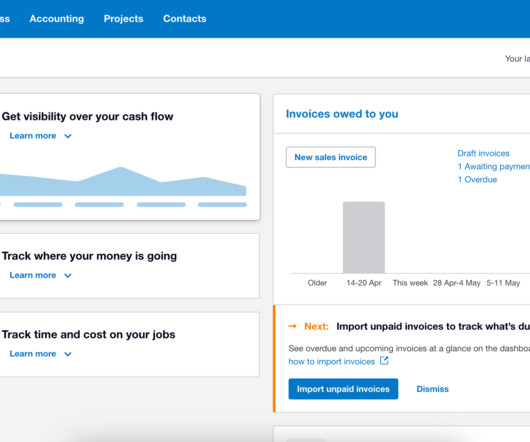
Task: Expand chevron under Track time and cost on jobs
Action: pyautogui.click(x=68, y=354)
